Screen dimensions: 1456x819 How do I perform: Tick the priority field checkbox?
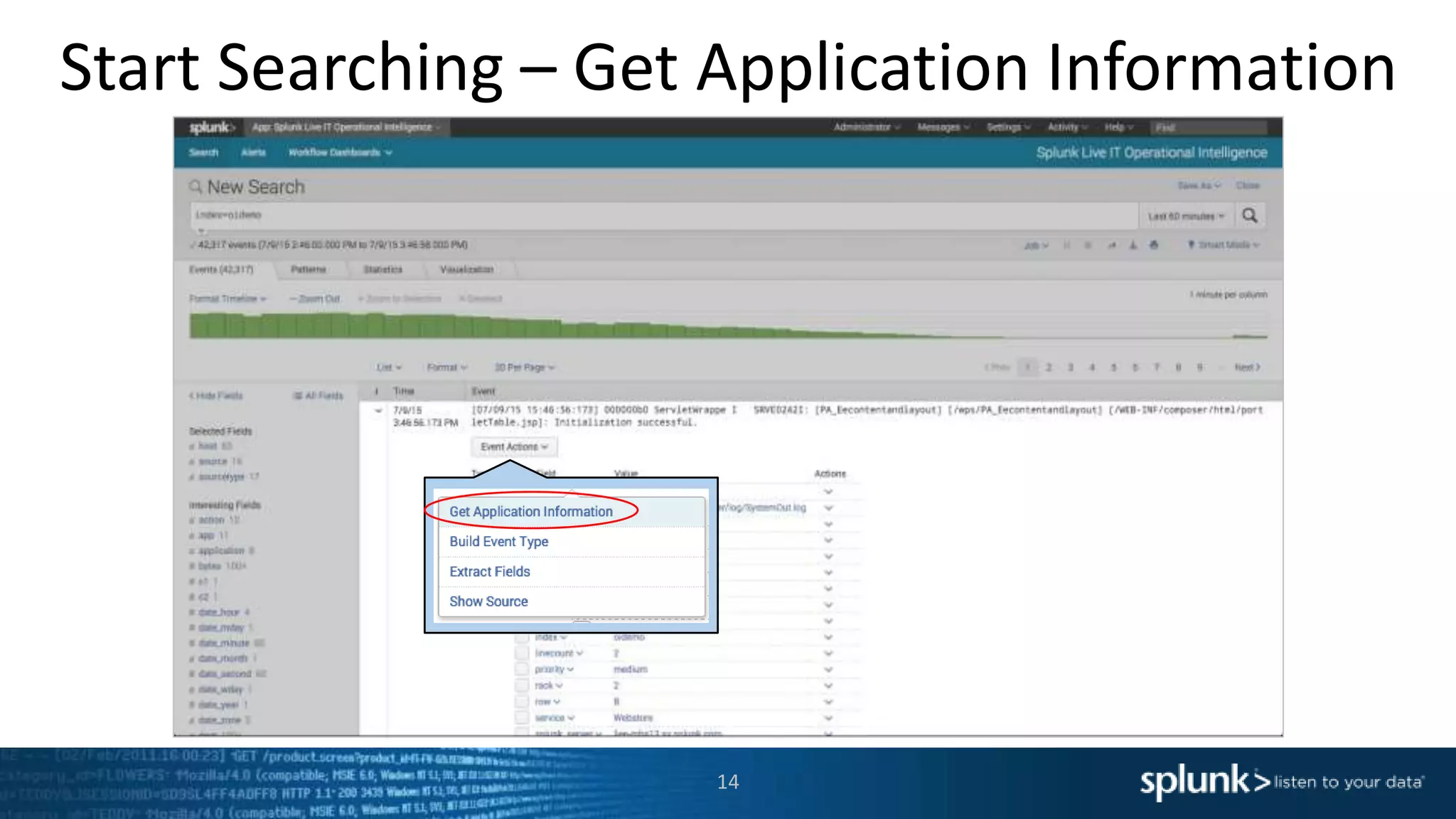coord(522,670)
